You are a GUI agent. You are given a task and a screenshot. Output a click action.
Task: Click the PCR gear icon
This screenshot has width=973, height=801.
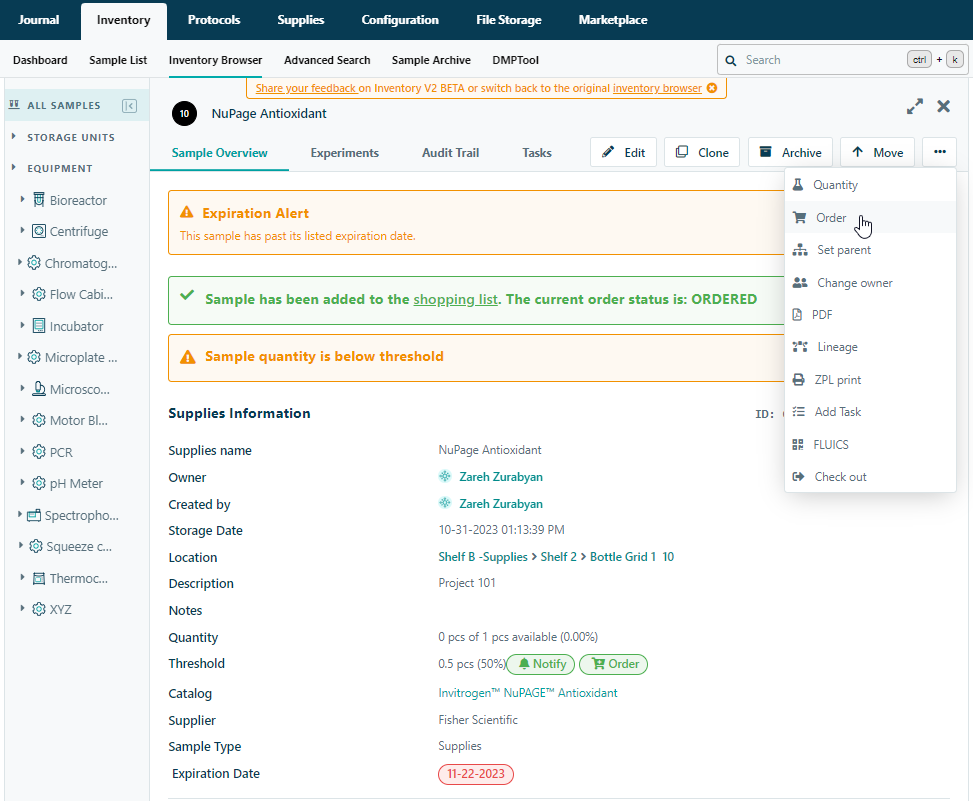pos(38,452)
